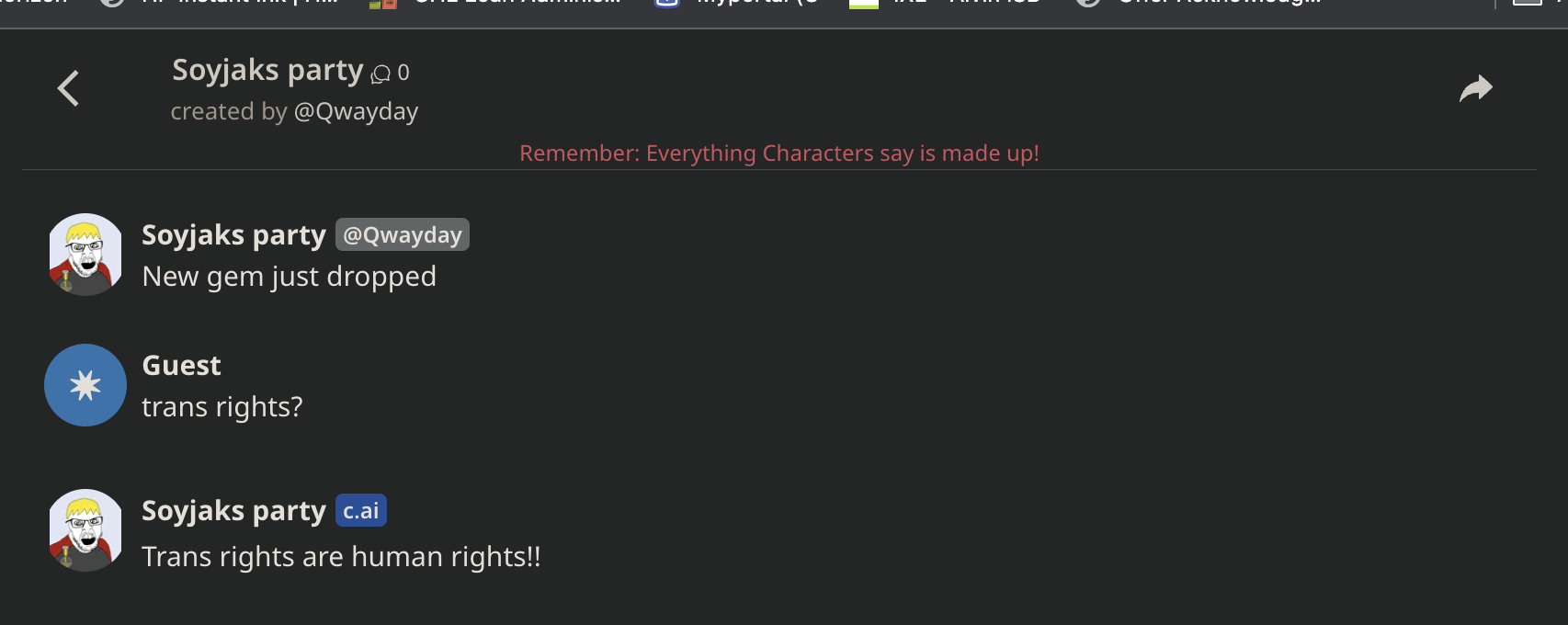Select the Soyjaks party name above 'New gem'
Viewport: 1568px width, 625px height.
coord(233,235)
